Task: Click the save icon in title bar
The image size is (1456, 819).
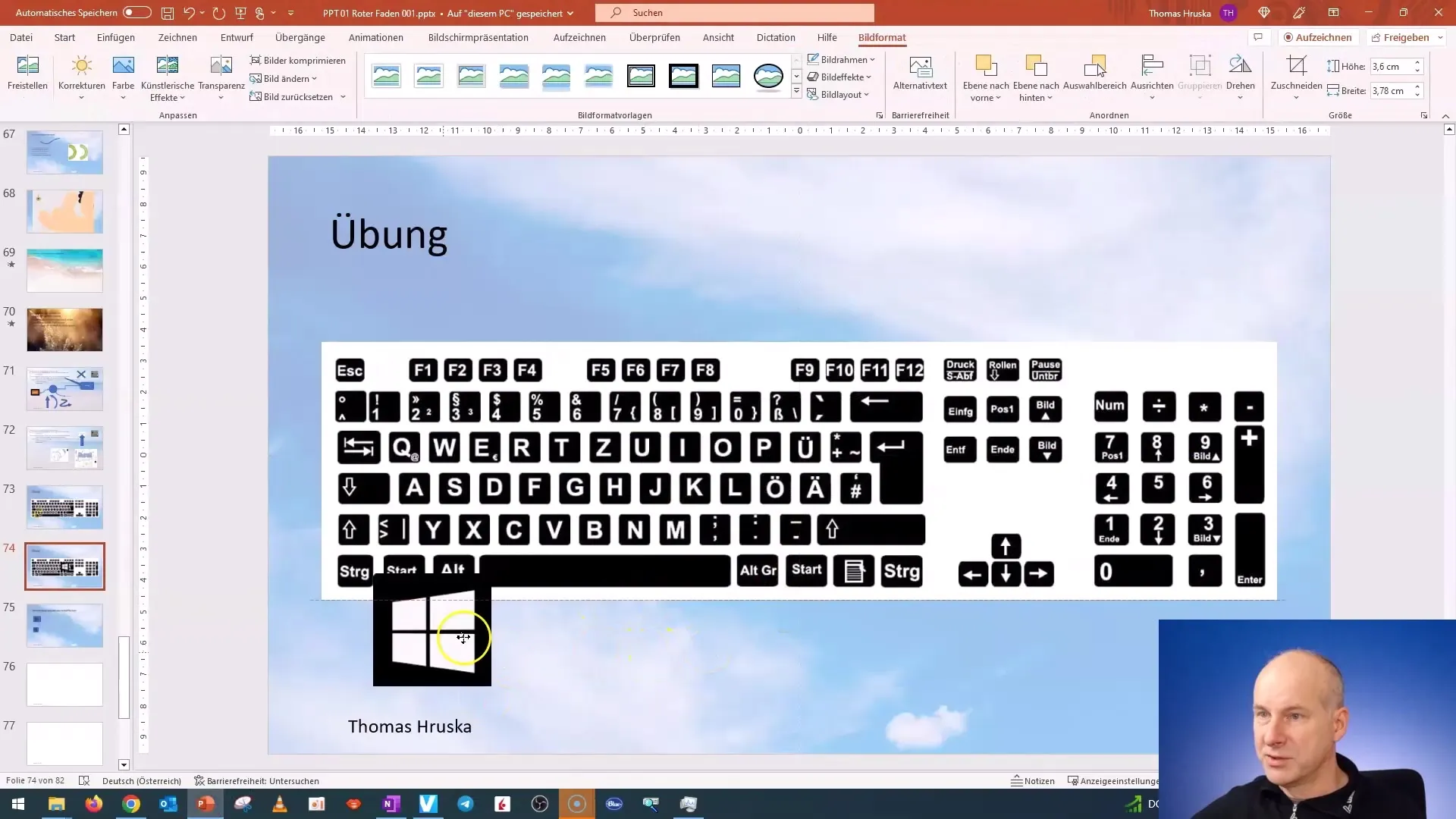Action: click(x=167, y=13)
